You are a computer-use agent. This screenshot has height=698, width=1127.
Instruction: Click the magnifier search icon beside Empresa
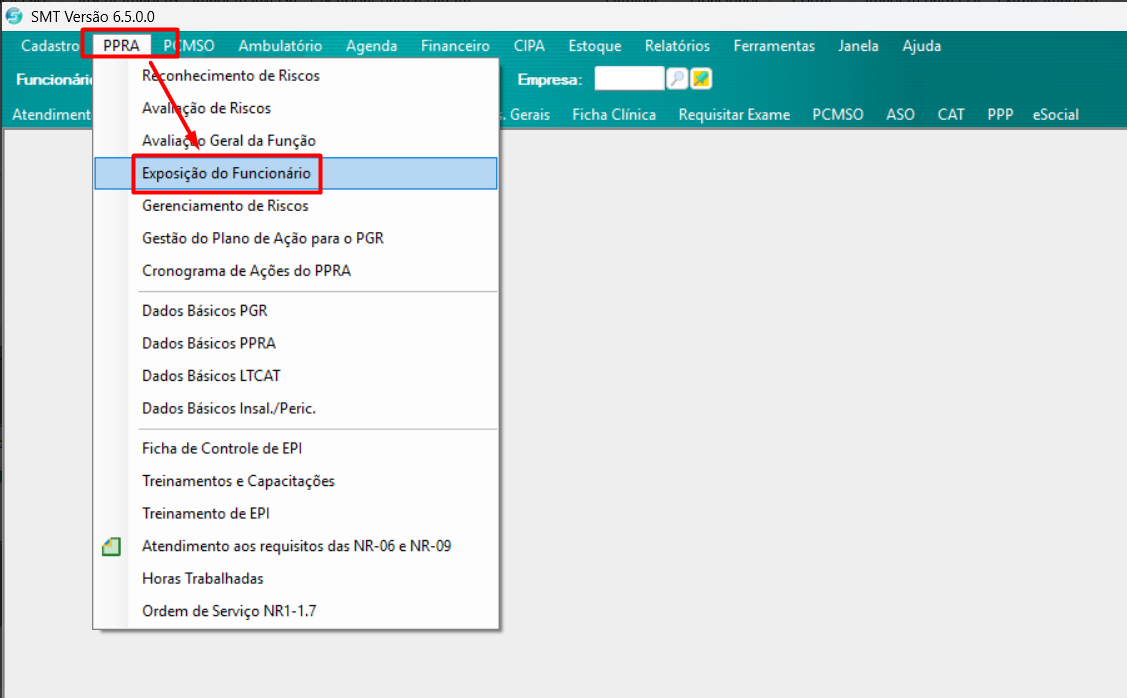click(677, 79)
